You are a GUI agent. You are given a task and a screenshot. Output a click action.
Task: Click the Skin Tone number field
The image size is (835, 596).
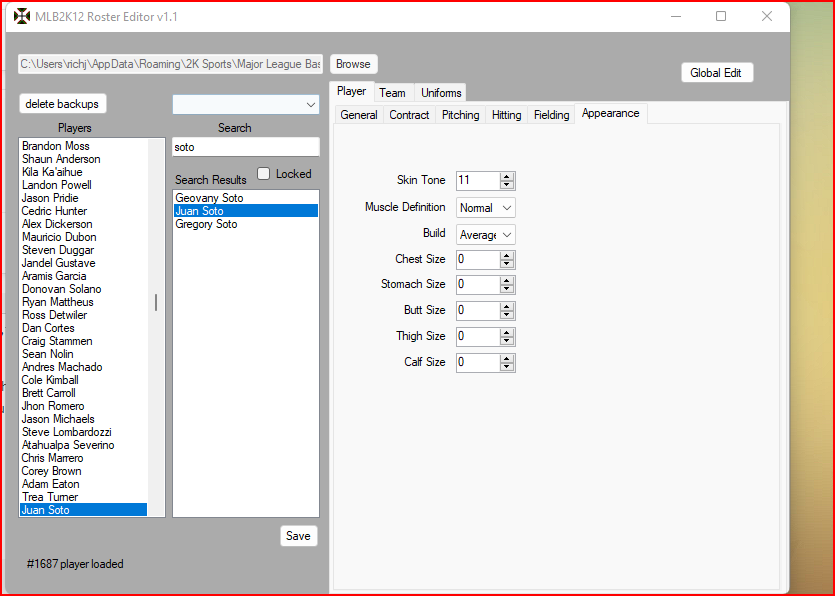(x=479, y=181)
